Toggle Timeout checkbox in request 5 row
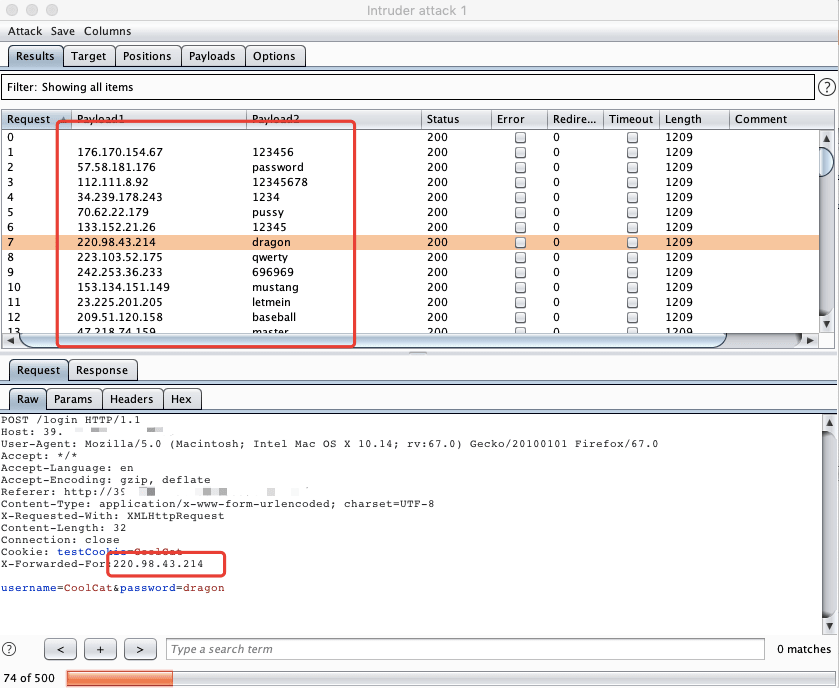This screenshot has width=839, height=688. 632,212
